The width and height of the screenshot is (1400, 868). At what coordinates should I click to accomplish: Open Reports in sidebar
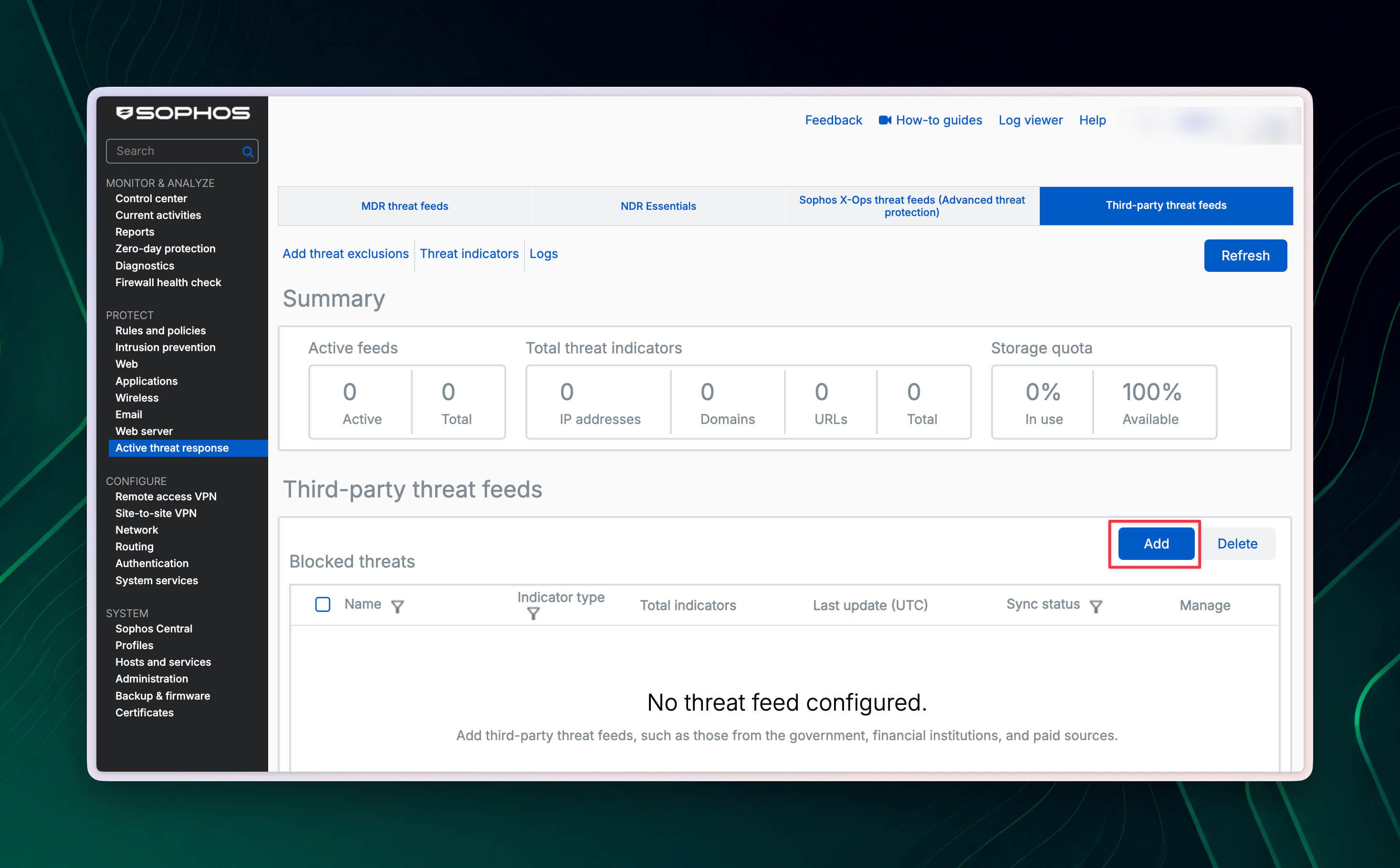(135, 232)
